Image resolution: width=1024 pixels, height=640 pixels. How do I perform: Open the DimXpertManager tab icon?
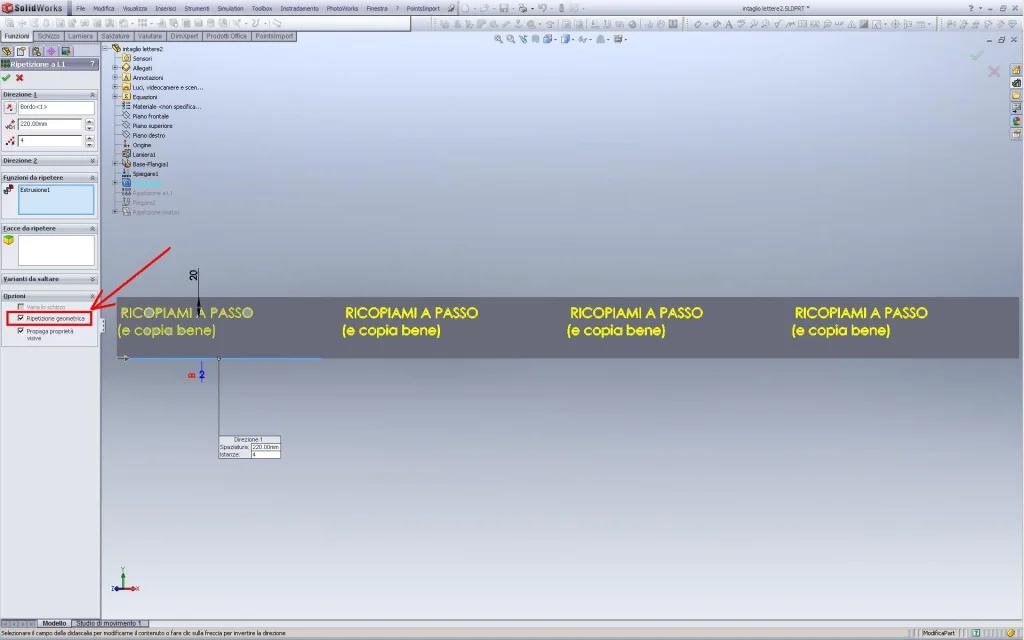(51, 51)
